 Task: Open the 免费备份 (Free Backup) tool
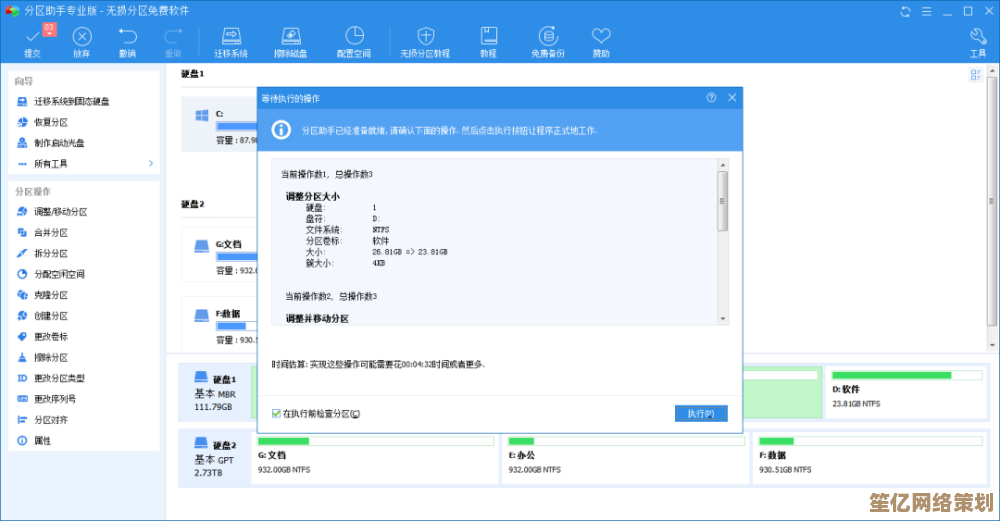point(547,37)
